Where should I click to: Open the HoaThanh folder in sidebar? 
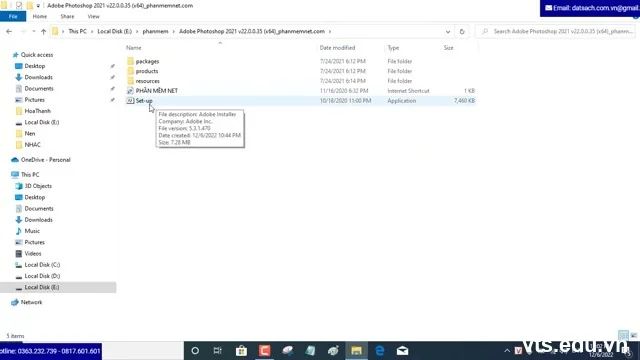click(37, 111)
